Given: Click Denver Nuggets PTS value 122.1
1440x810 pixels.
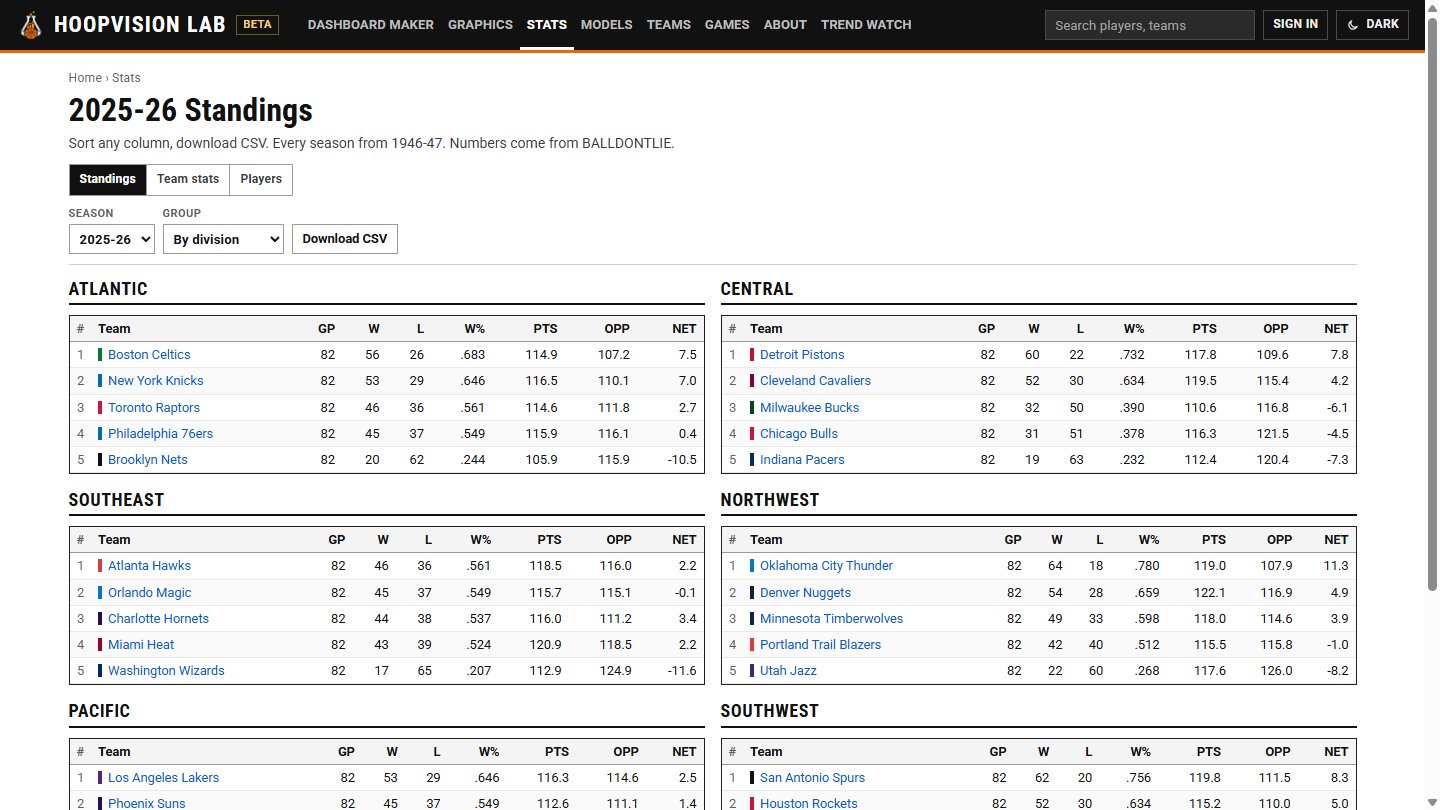Looking at the screenshot, I should click(x=1208, y=593).
